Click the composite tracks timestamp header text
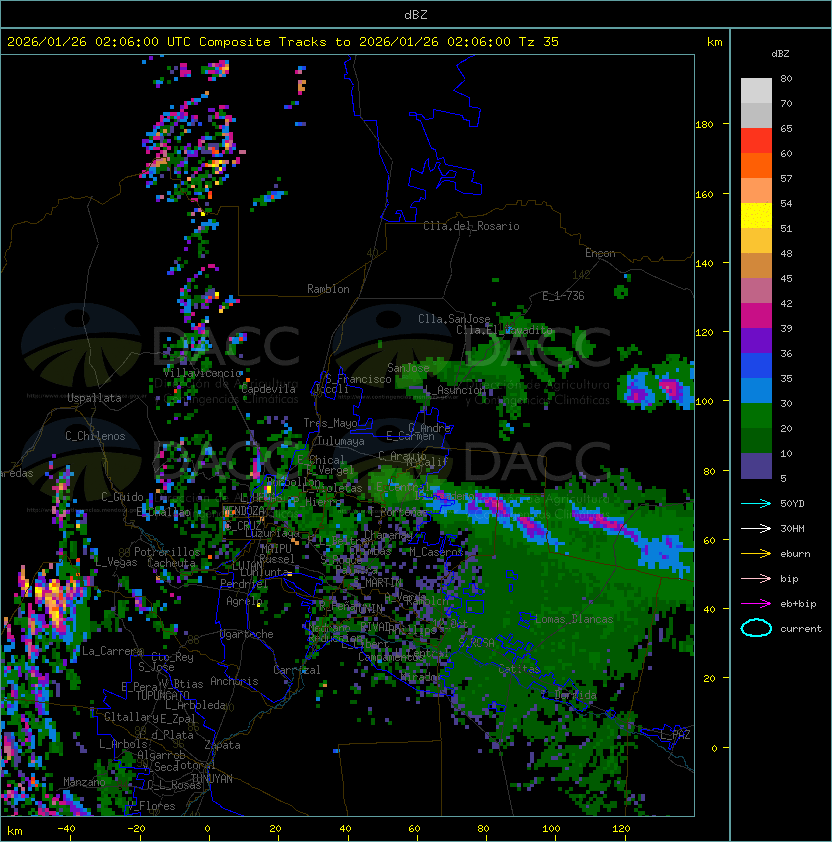 [x=283, y=42]
